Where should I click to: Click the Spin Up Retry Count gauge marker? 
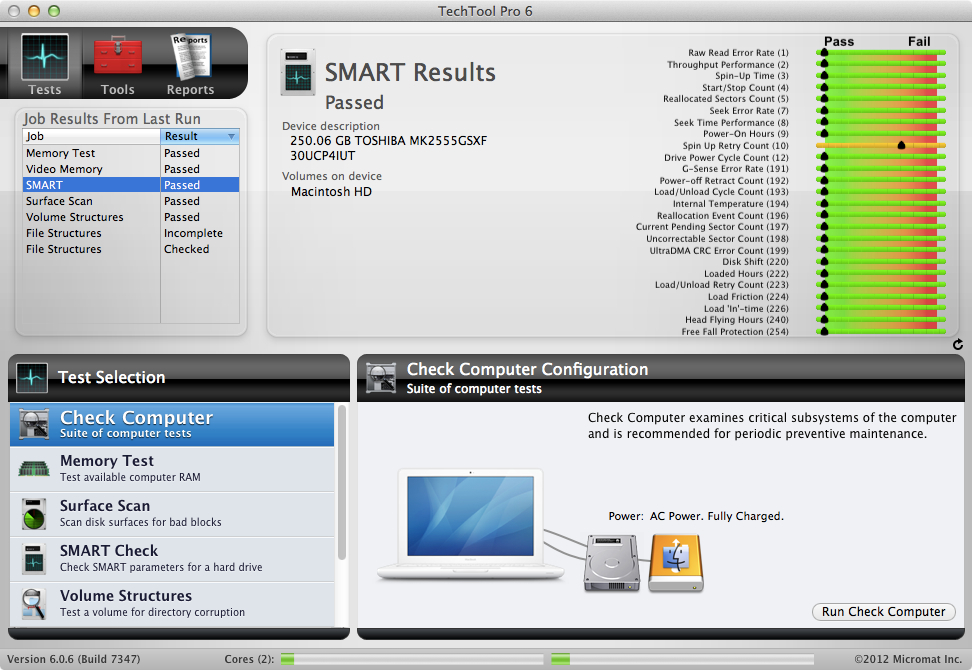(x=901, y=145)
